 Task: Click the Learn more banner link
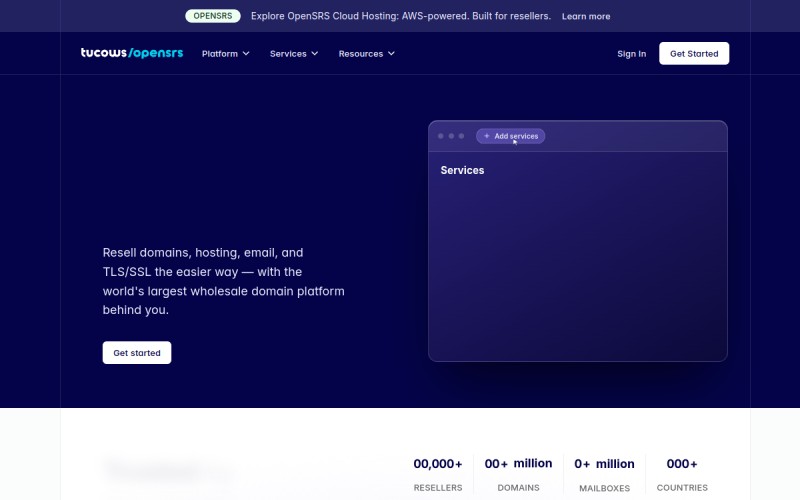586,16
